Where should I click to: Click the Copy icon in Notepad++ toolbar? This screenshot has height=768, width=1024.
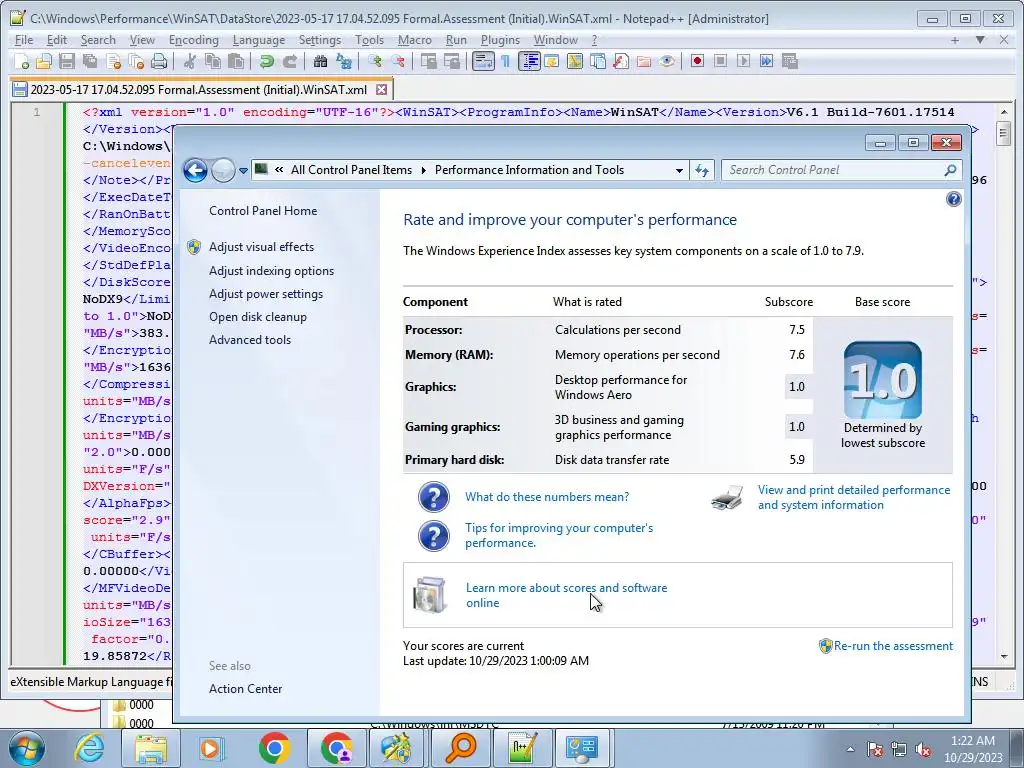212,61
